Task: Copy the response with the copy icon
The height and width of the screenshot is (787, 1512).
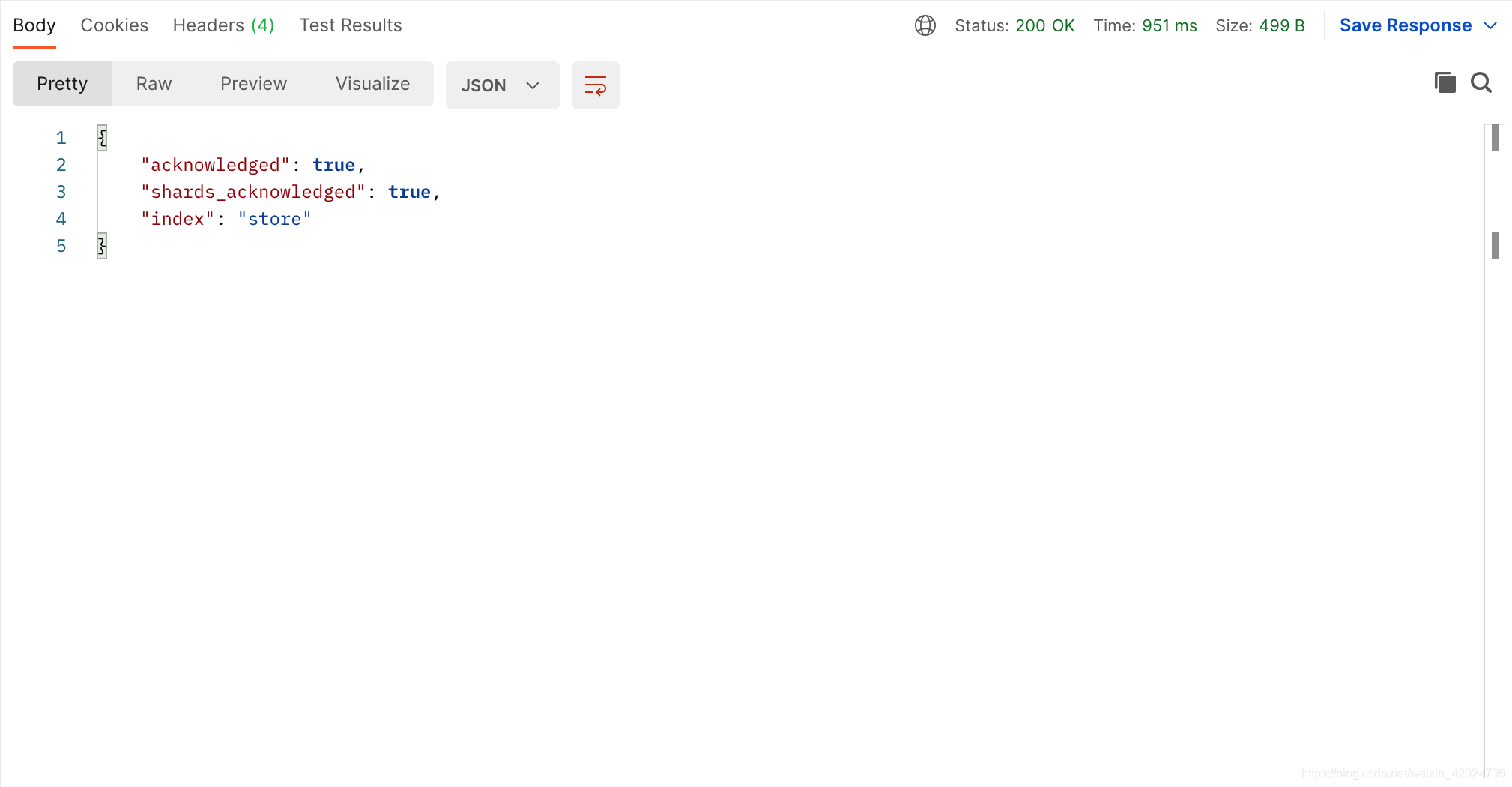Action: (x=1445, y=82)
